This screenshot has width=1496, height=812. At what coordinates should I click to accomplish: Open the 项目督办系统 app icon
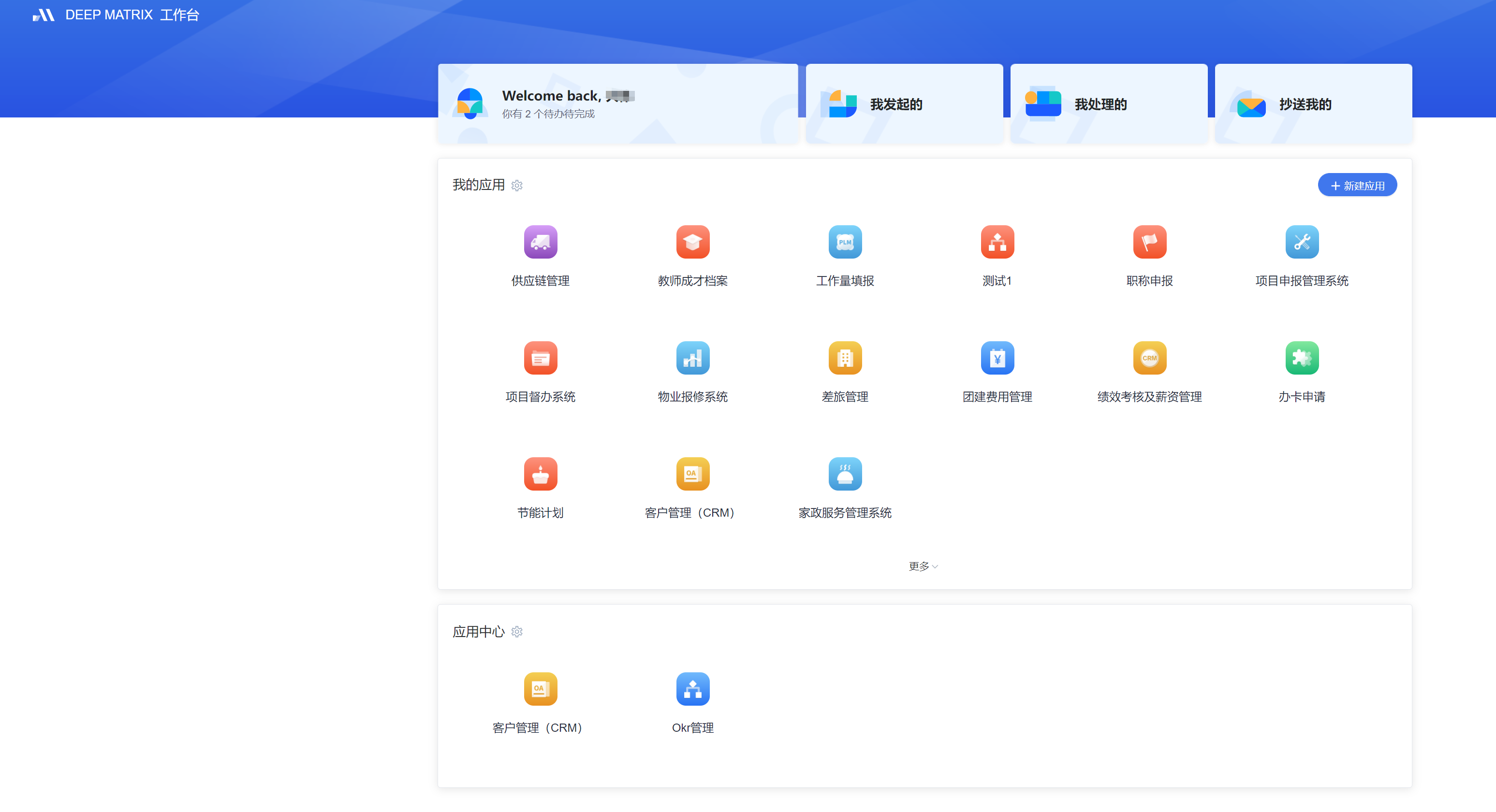tap(540, 358)
